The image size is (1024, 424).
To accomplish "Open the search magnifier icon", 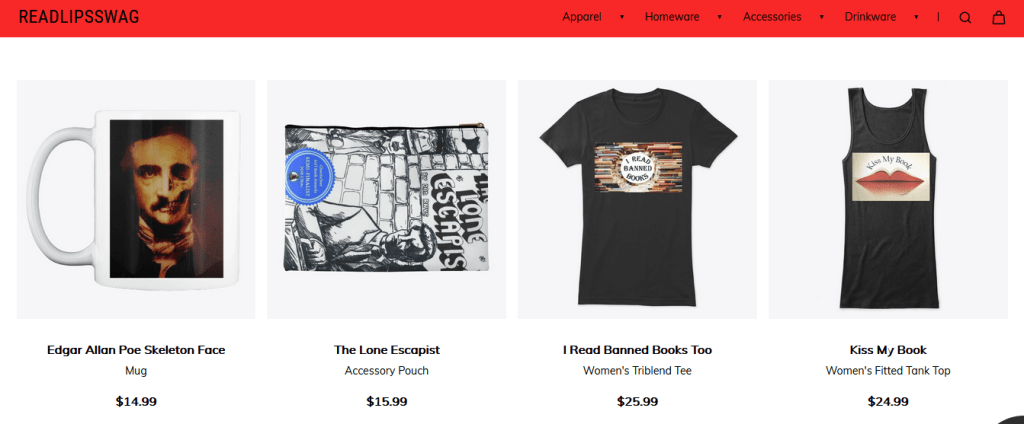I will pyautogui.click(x=965, y=18).
